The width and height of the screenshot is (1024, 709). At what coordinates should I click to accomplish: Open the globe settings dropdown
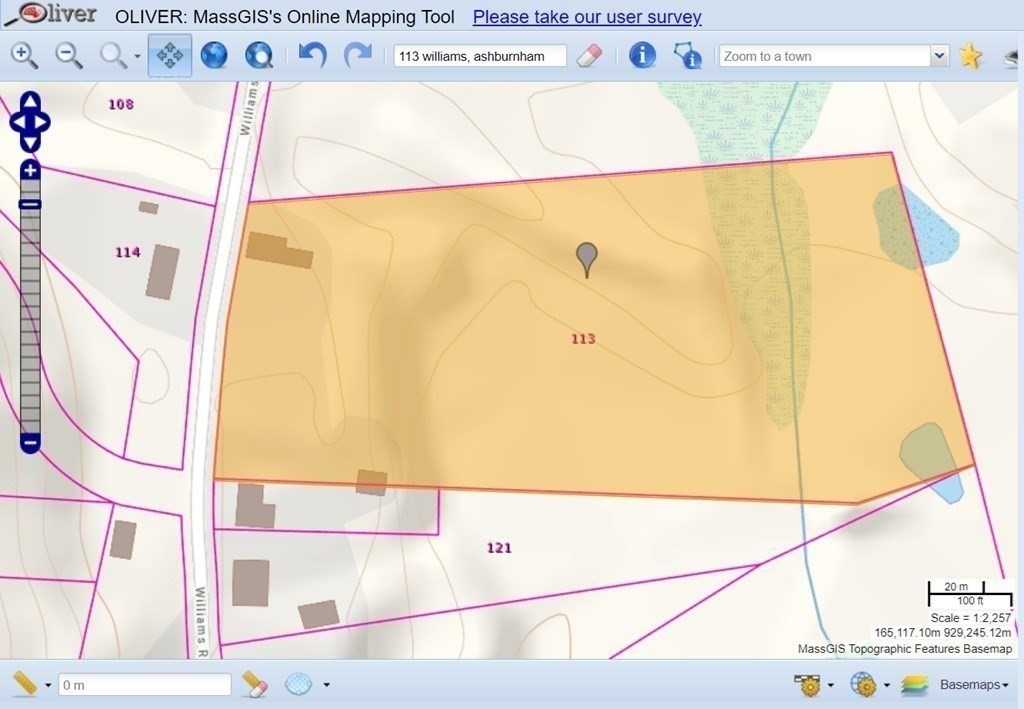click(887, 685)
